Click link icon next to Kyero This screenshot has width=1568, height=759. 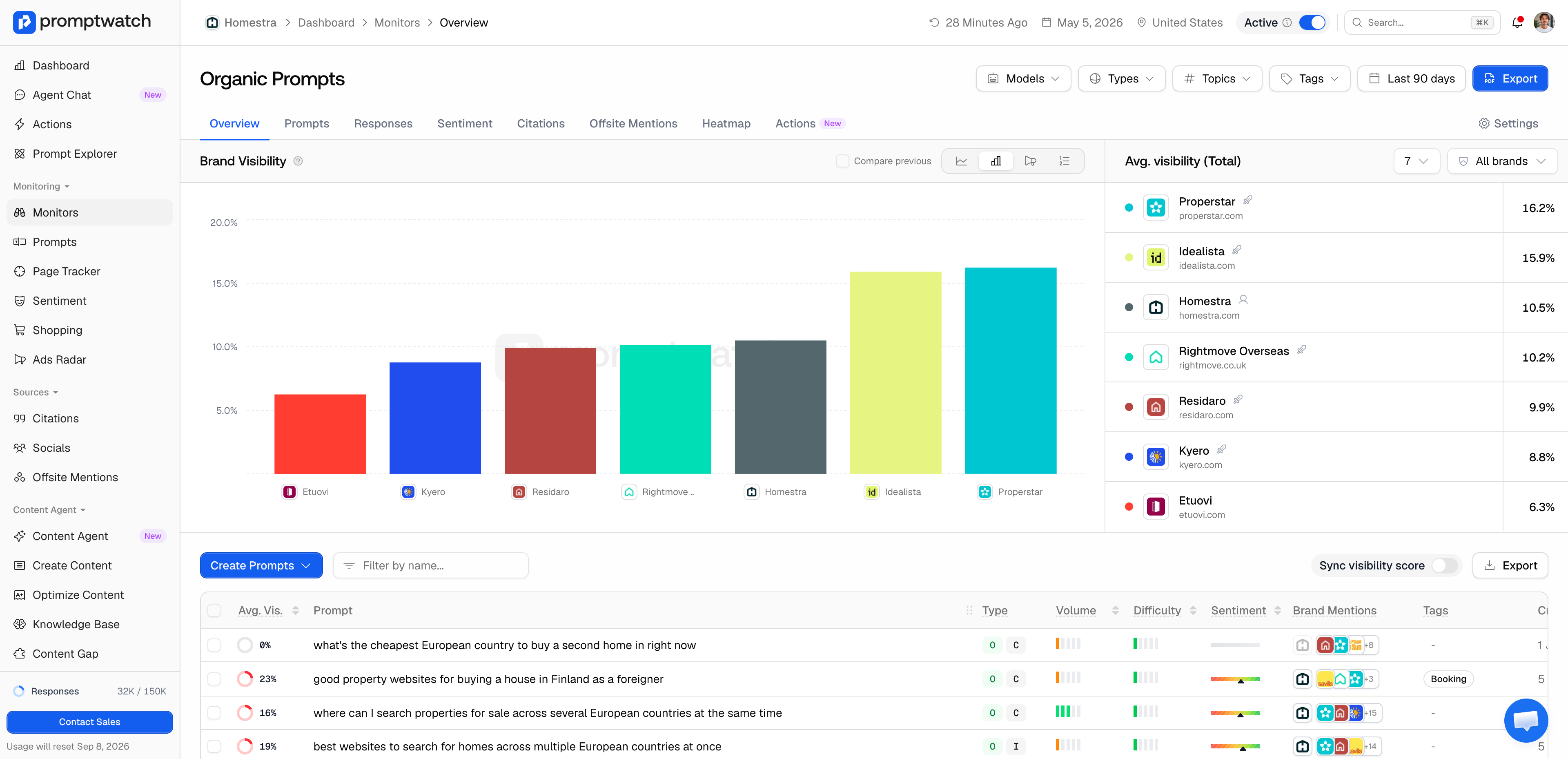[1222, 449]
